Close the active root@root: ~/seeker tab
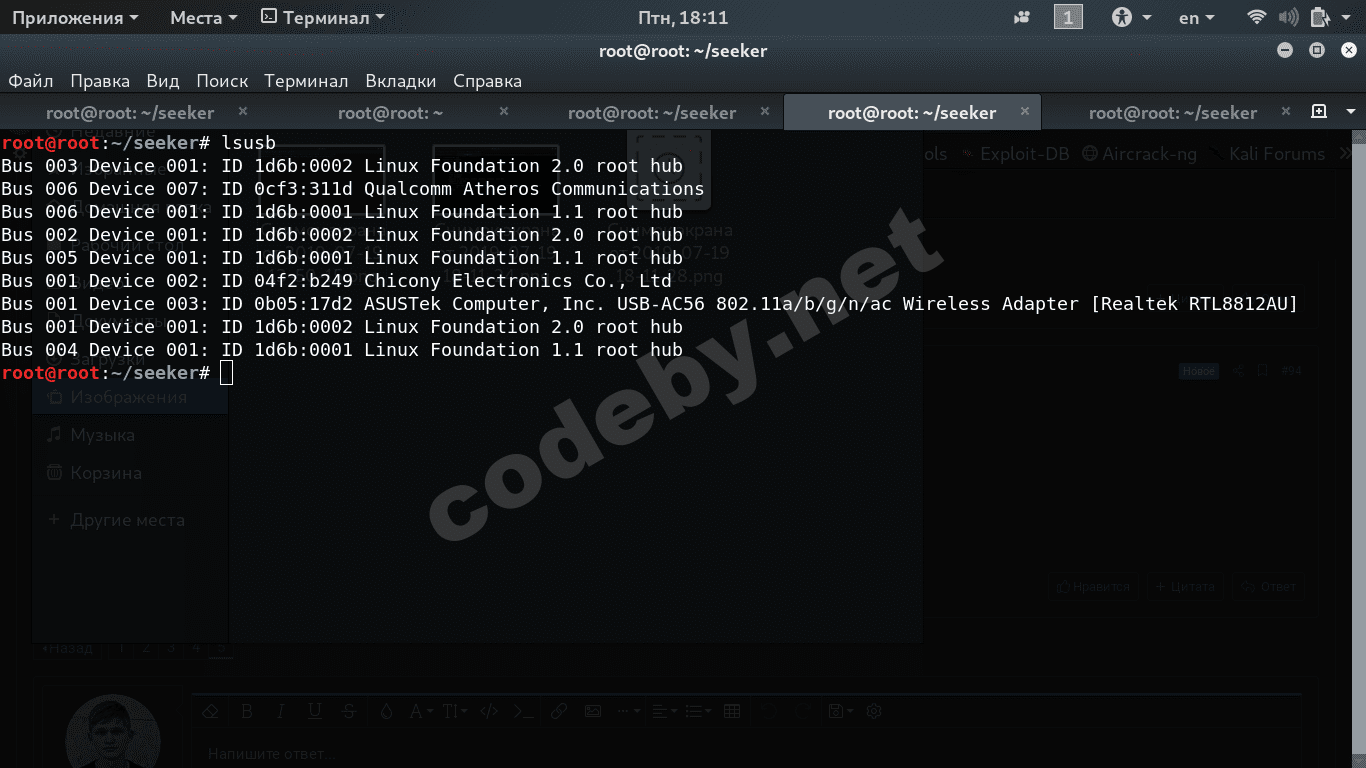The image size is (1366, 768). click(x=1026, y=112)
